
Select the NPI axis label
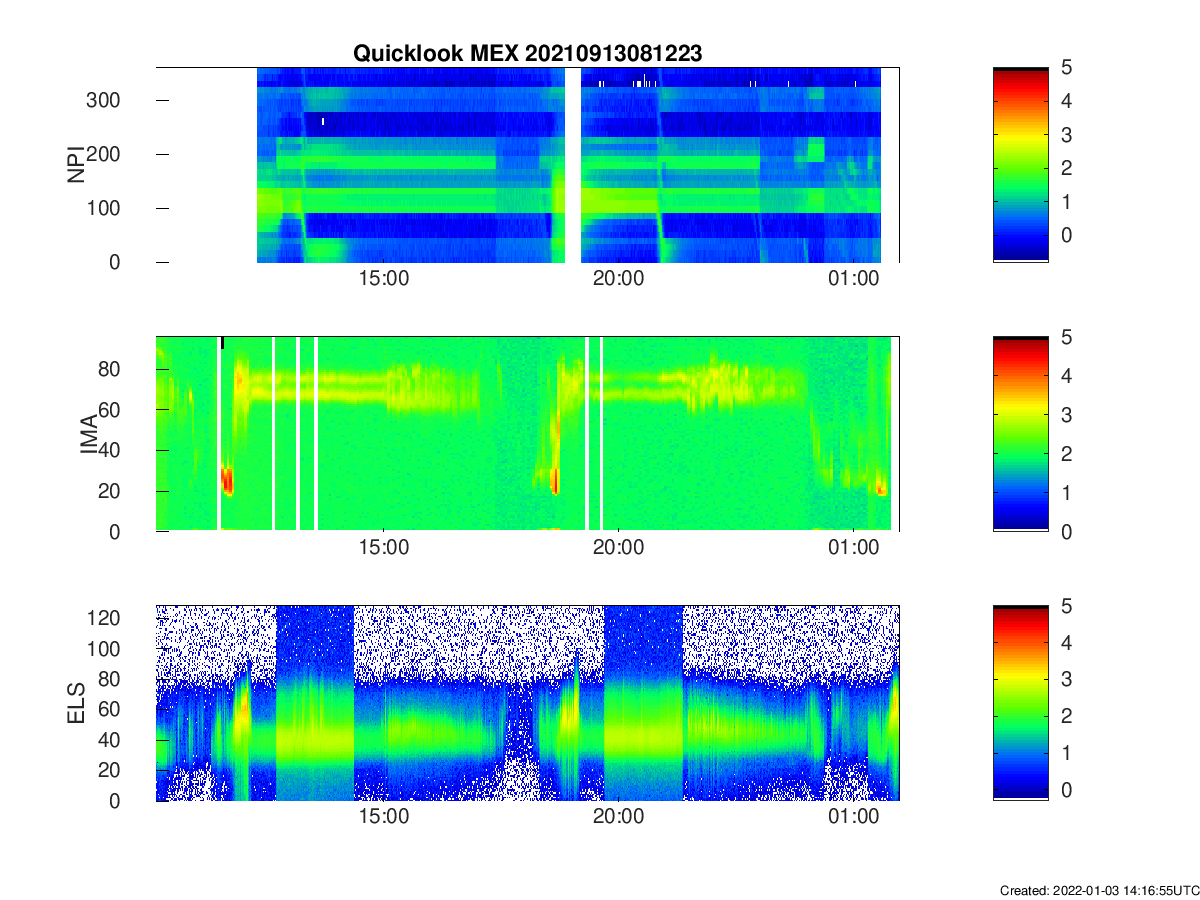pyautogui.click(x=76, y=165)
